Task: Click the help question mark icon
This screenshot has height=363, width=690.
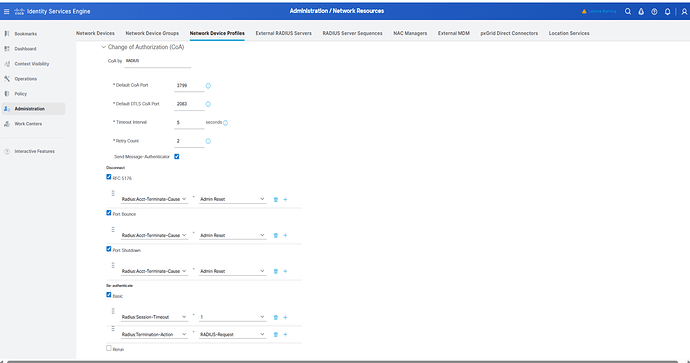Action: (x=654, y=12)
